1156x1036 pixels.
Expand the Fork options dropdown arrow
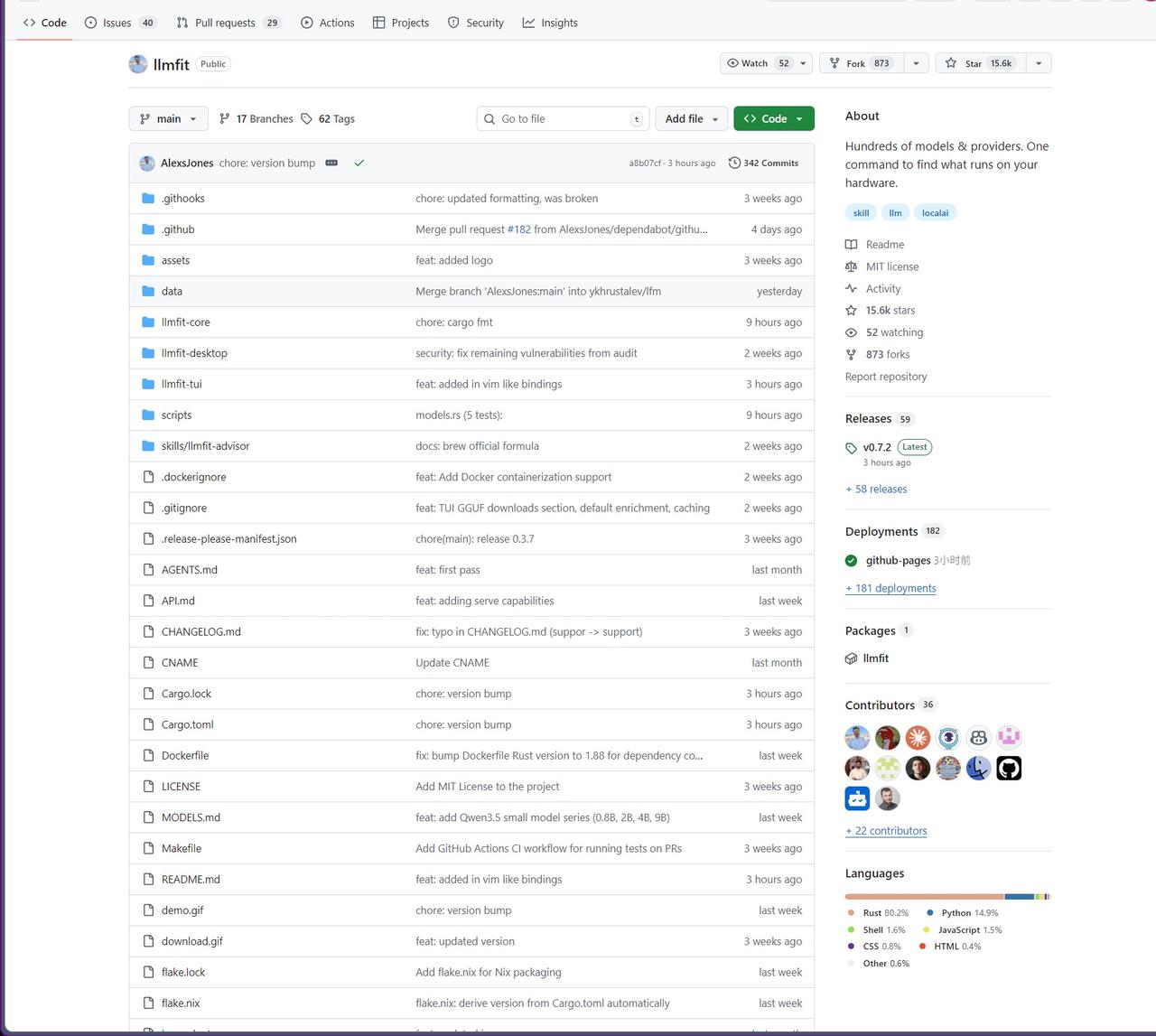coord(916,63)
